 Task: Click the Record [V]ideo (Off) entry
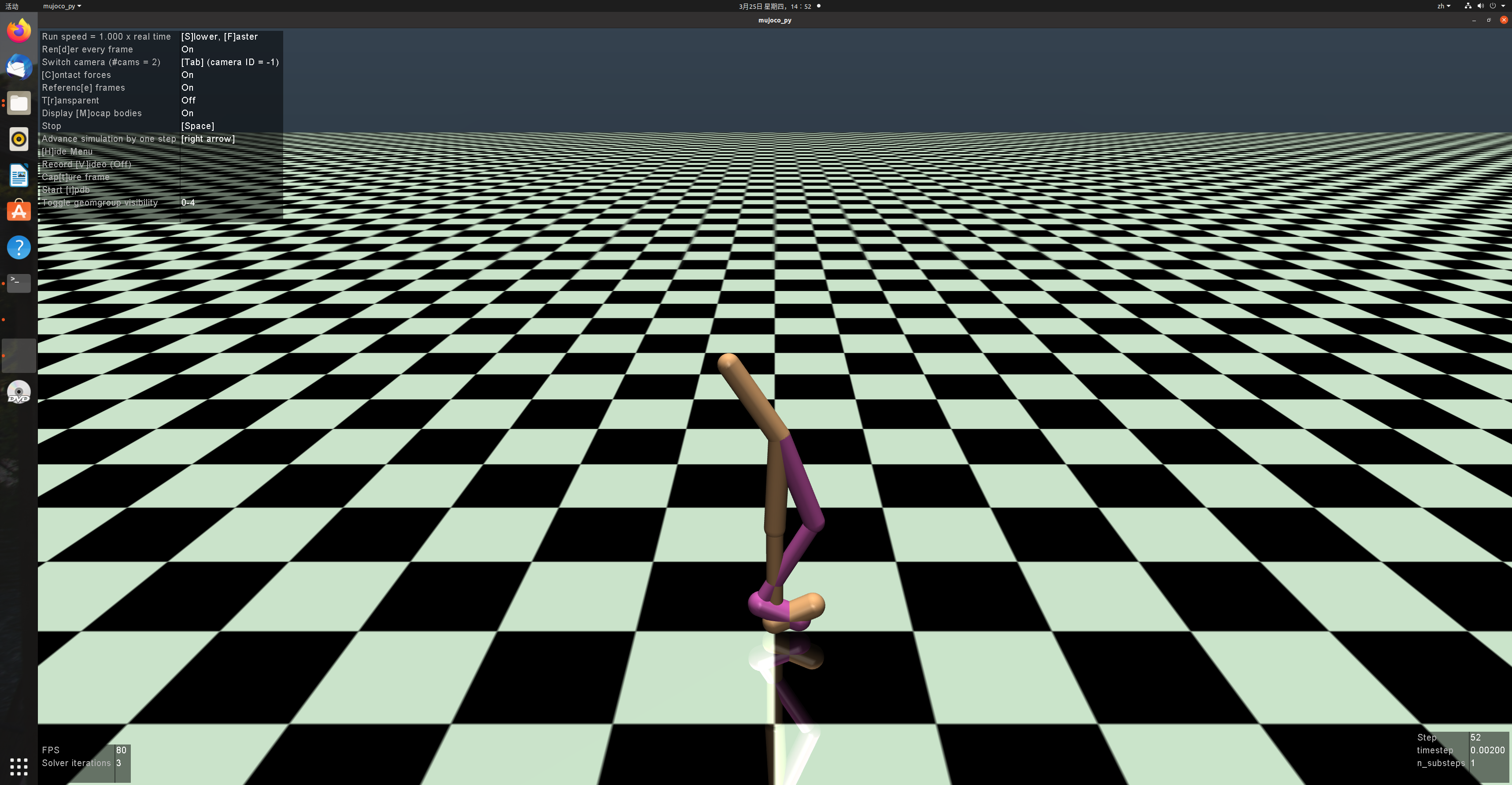(86, 164)
